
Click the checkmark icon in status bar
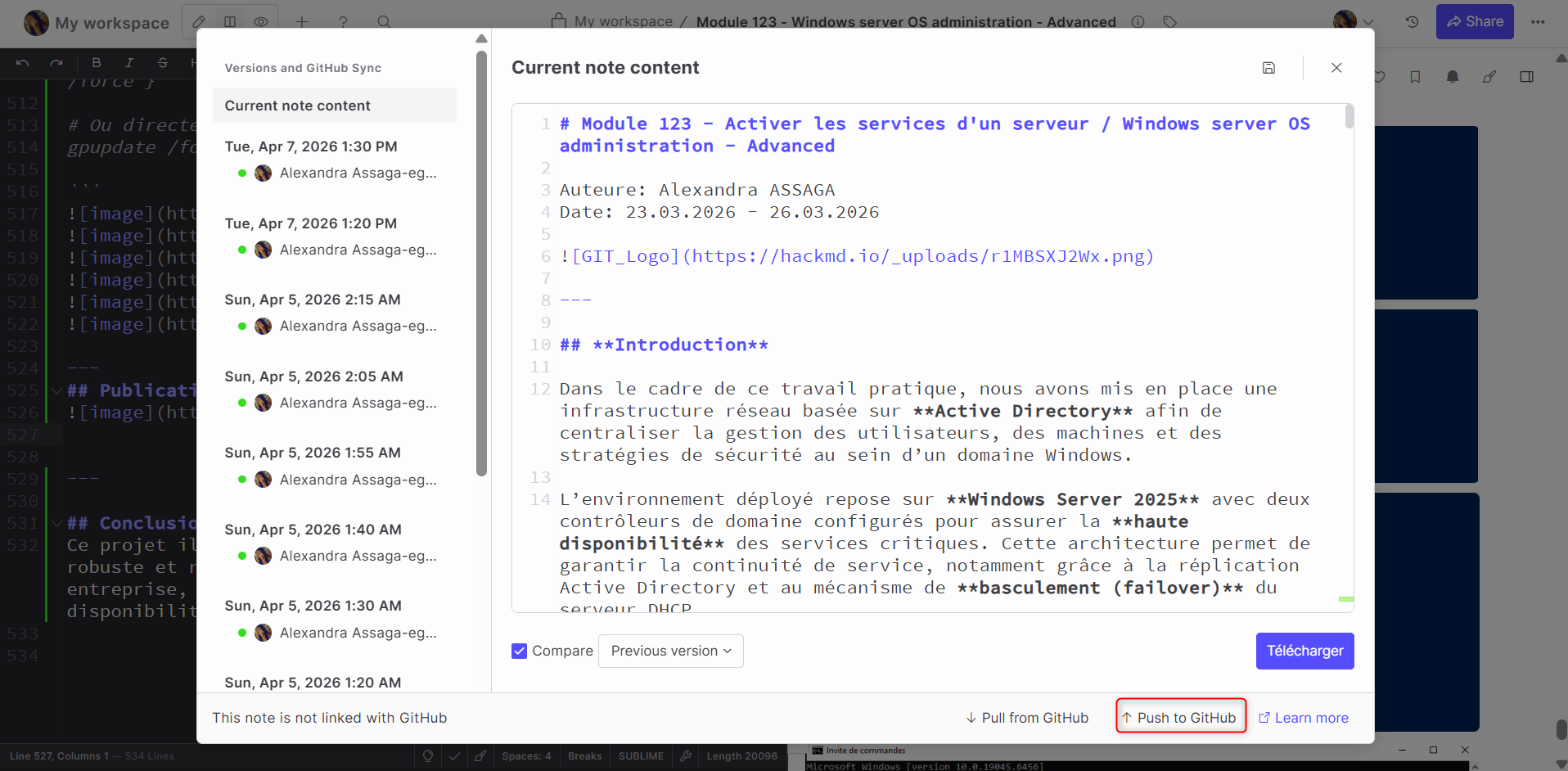(x=454, y=756)
